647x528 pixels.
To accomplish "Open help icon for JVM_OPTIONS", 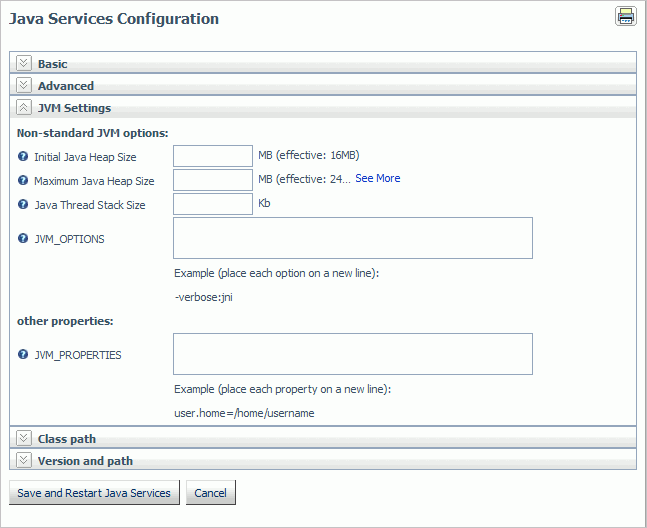I will (23, 238).
